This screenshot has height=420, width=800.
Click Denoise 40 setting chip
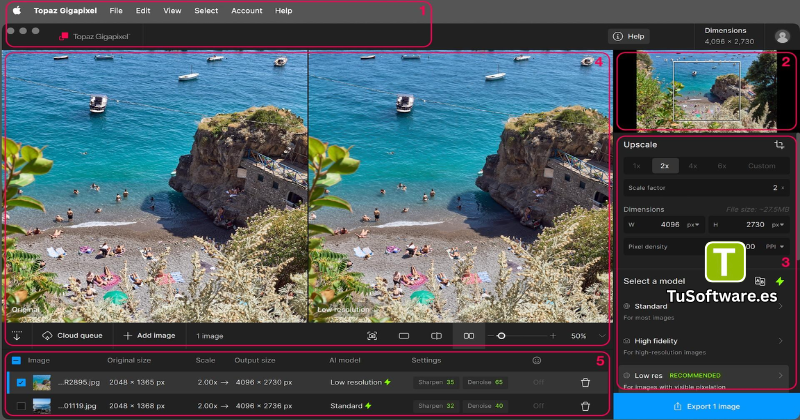tap(485, 406)
